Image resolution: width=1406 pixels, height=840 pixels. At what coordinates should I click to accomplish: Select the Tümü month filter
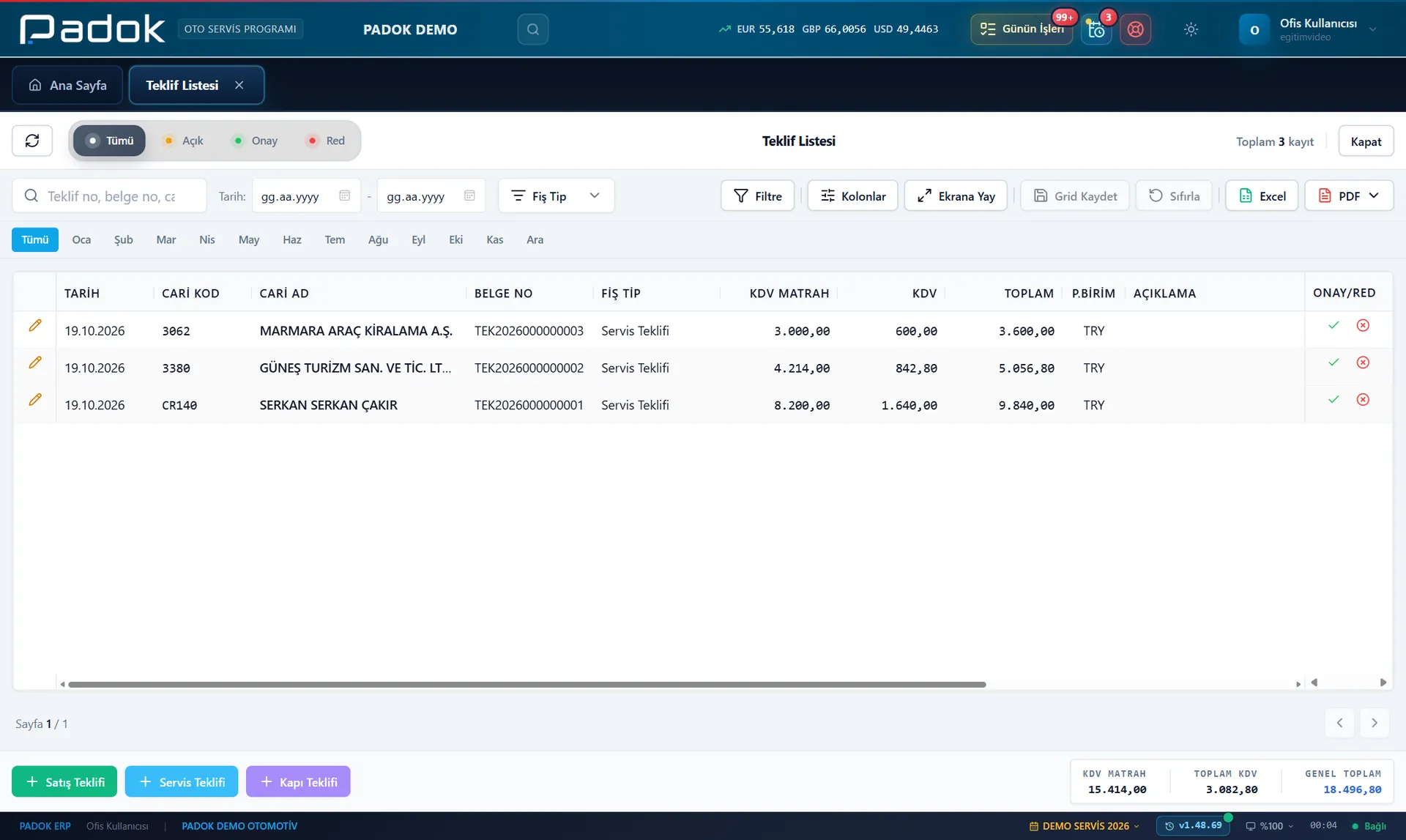(35, 239)
